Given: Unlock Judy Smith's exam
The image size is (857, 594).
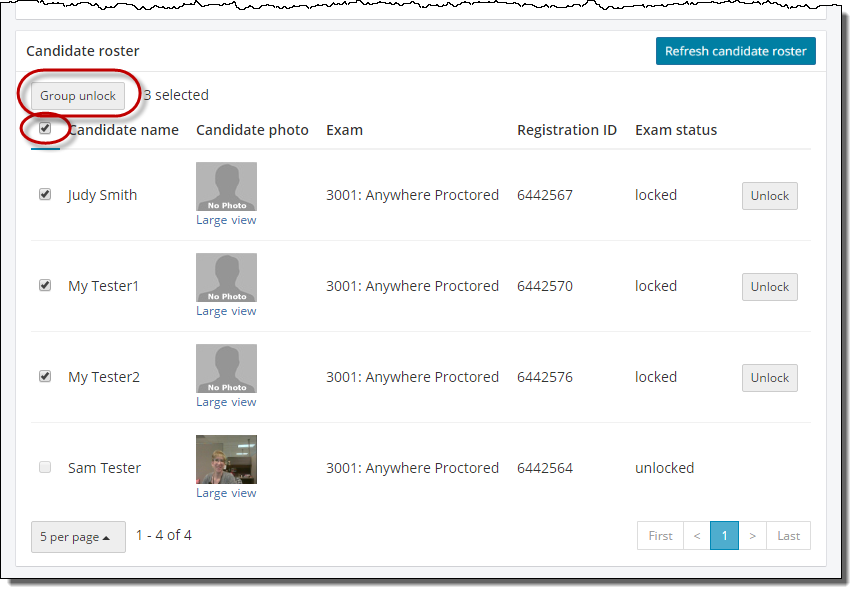Looking at the screenshot, I should click(769, 196).
